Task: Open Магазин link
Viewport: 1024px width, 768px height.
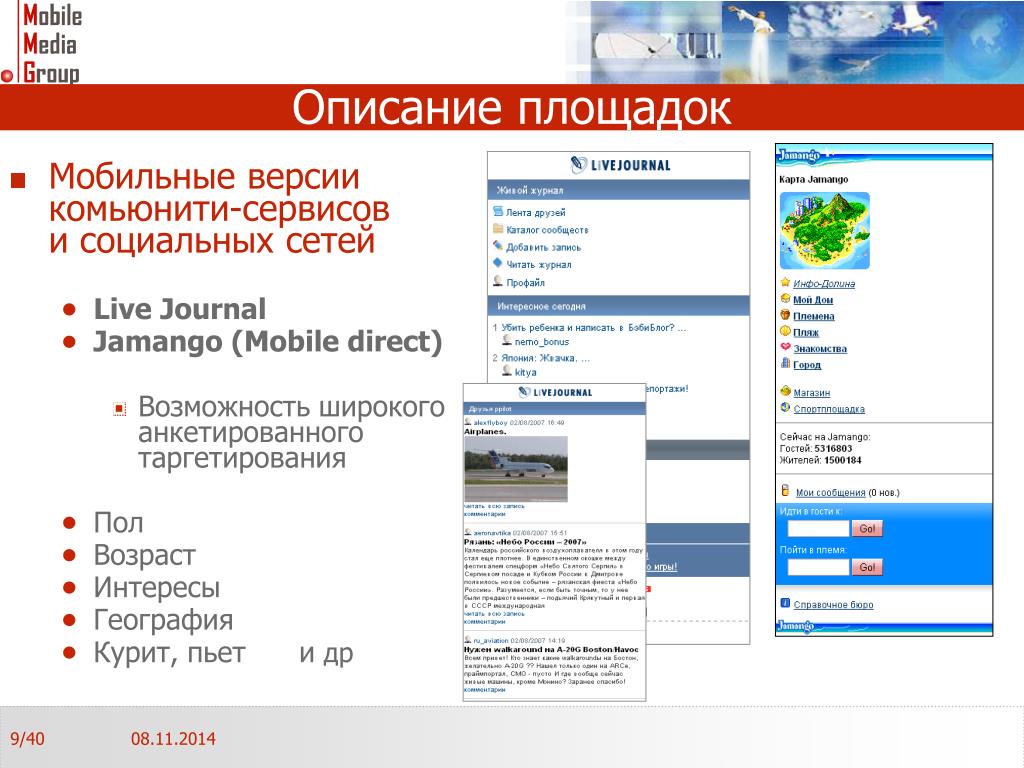Action: [812, 392]
